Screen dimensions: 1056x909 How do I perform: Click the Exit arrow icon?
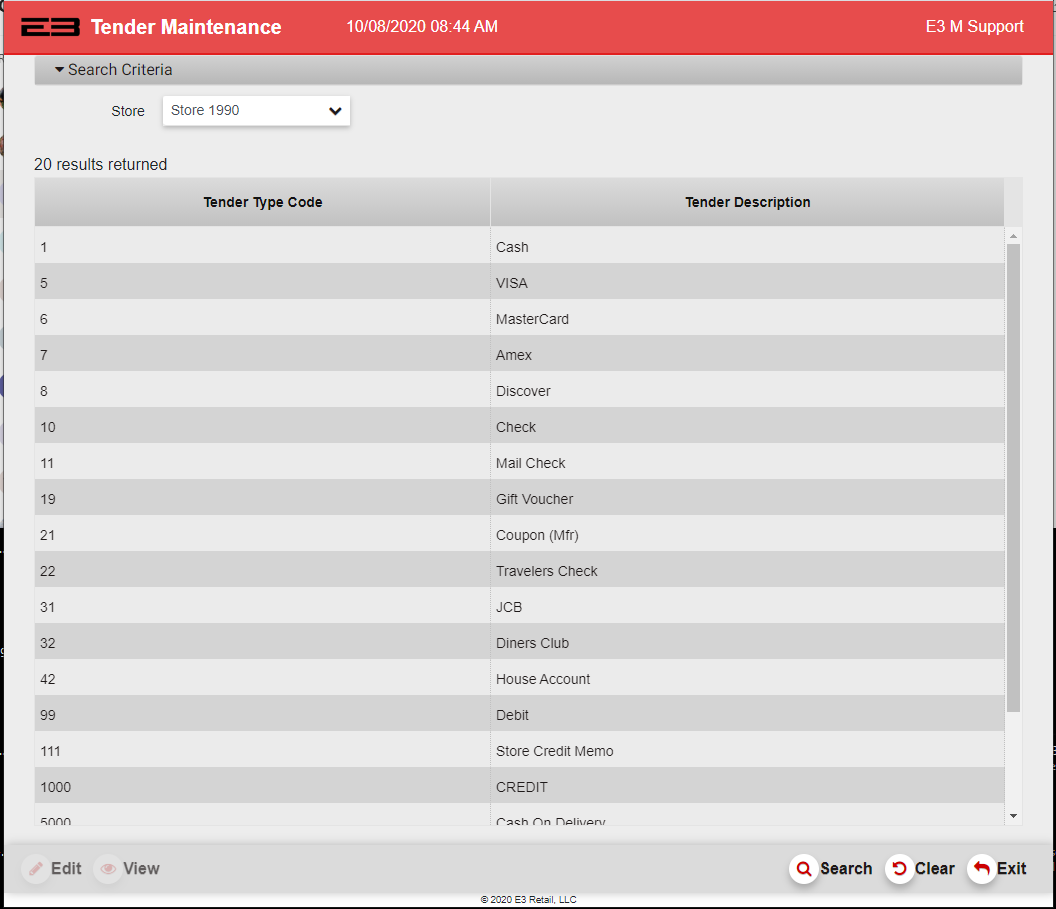click(981, 869)
